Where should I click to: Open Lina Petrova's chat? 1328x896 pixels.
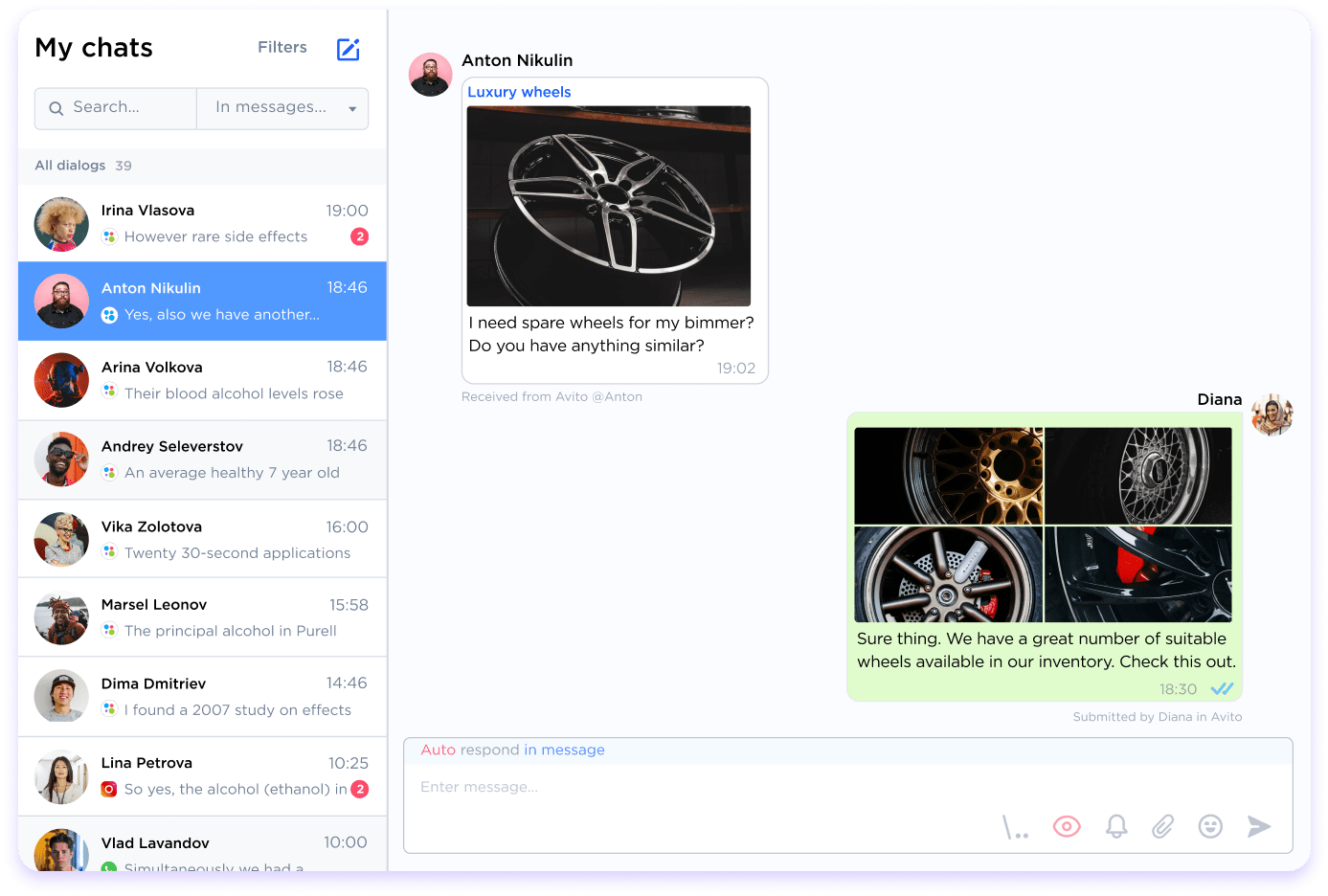point(202,776)
